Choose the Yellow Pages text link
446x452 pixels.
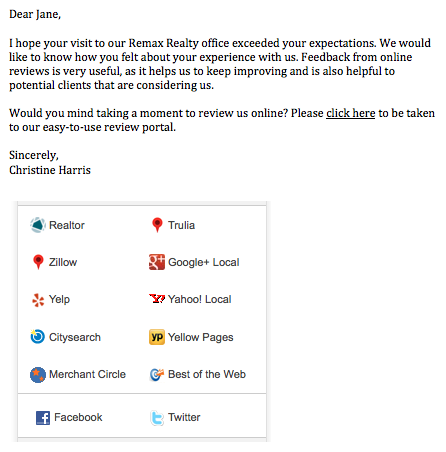tap(201, 337)
